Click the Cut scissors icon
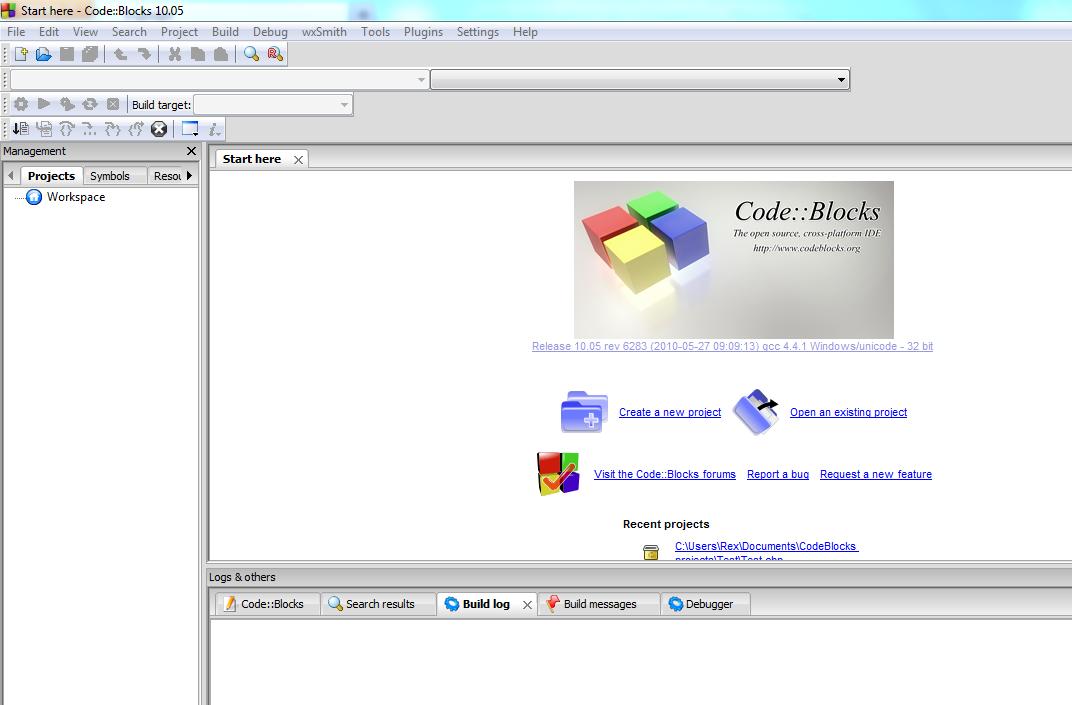Image resolution: width=1072 pixels, height=705 pixels. 175,54
